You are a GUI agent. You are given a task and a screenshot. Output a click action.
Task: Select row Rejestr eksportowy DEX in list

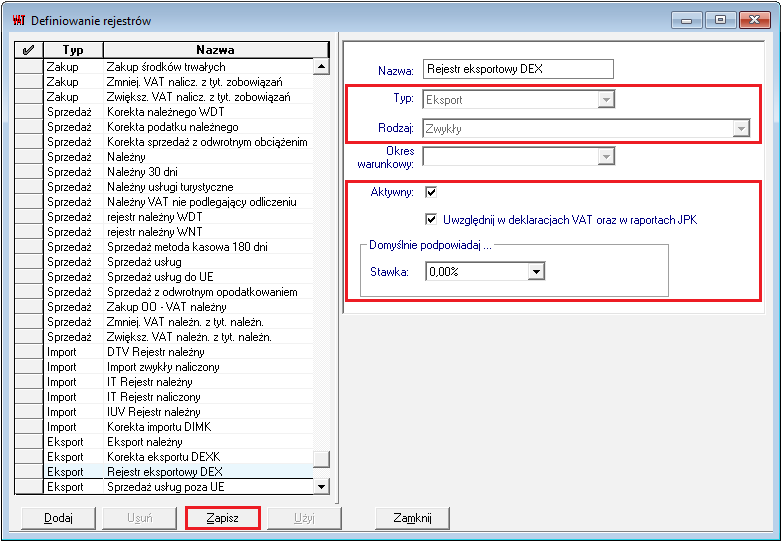(x=164, y=472)
